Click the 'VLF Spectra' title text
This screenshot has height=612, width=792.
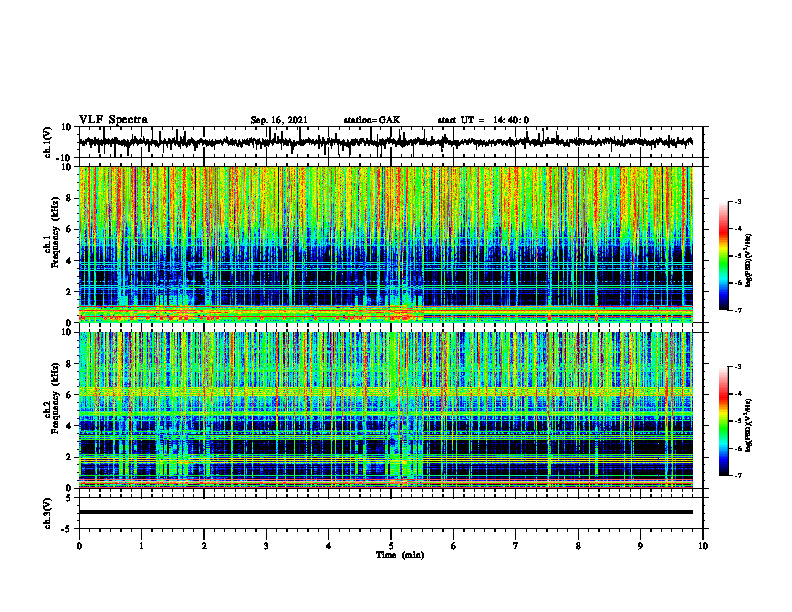tap(113, 120)
